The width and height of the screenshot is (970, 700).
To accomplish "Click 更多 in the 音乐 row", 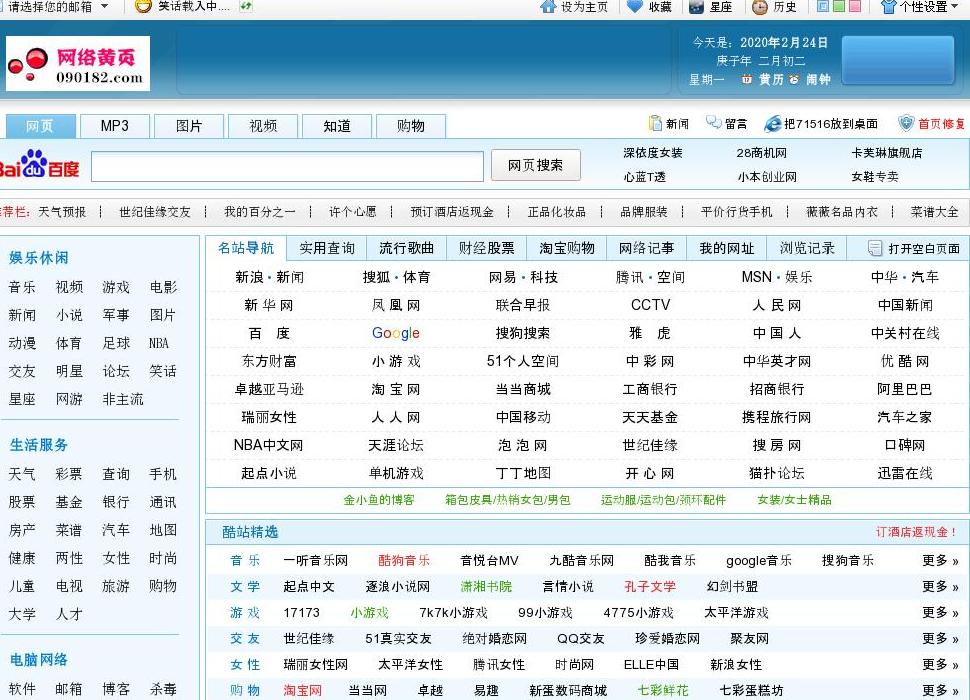I will click(940, 560).
